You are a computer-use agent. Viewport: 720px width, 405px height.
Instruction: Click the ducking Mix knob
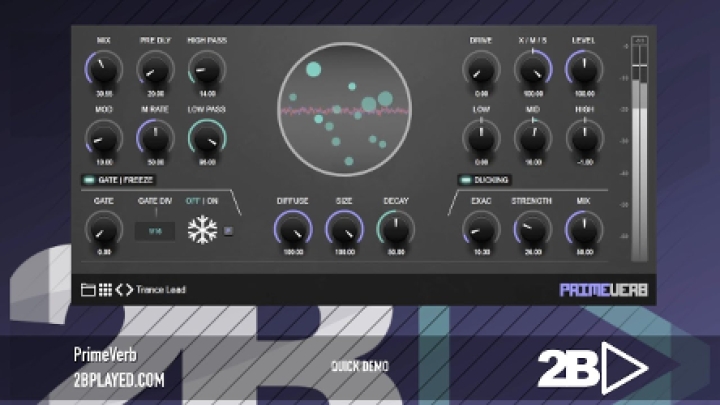(x=584, y=229)
